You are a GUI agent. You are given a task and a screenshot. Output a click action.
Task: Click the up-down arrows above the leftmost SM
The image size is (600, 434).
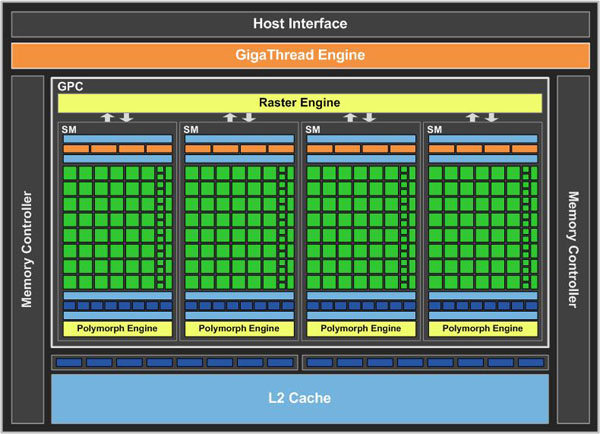point(118,118)
